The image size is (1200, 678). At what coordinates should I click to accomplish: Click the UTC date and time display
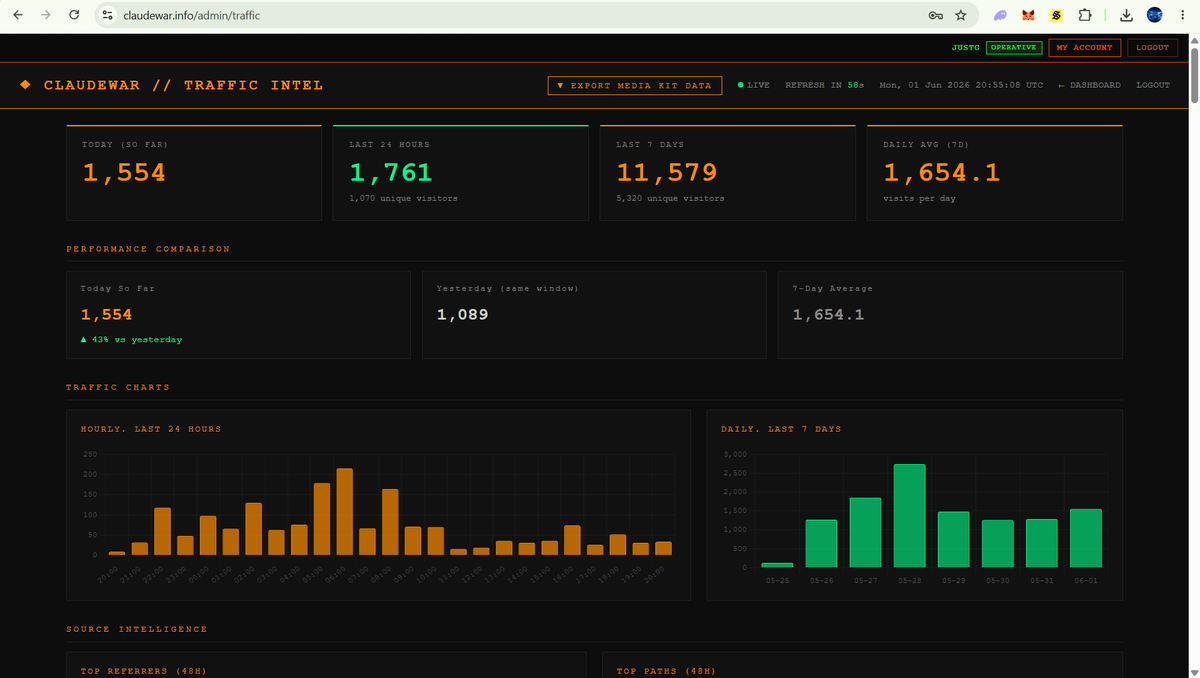pos(961,85)
